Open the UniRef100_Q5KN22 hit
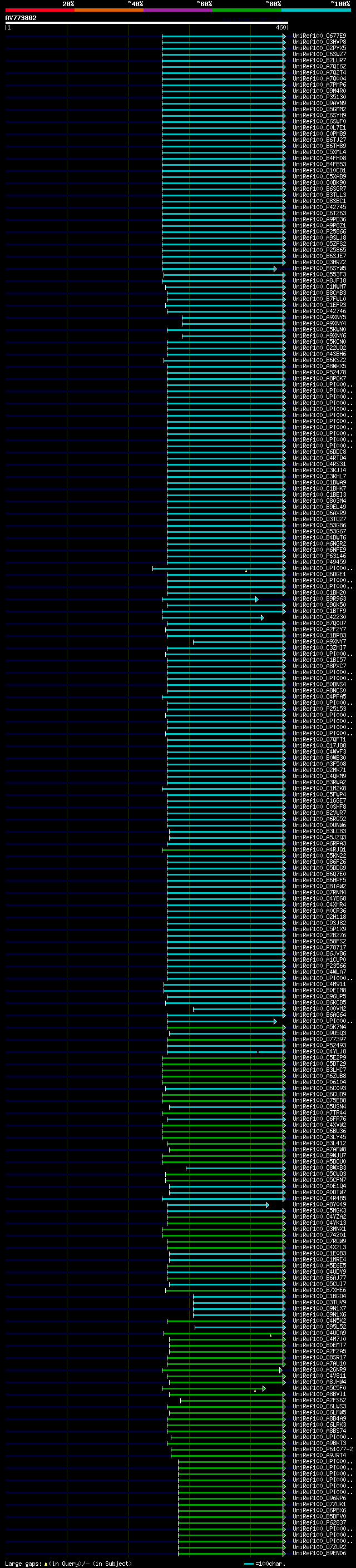356x1568 pixels. [x=319, y=856]
